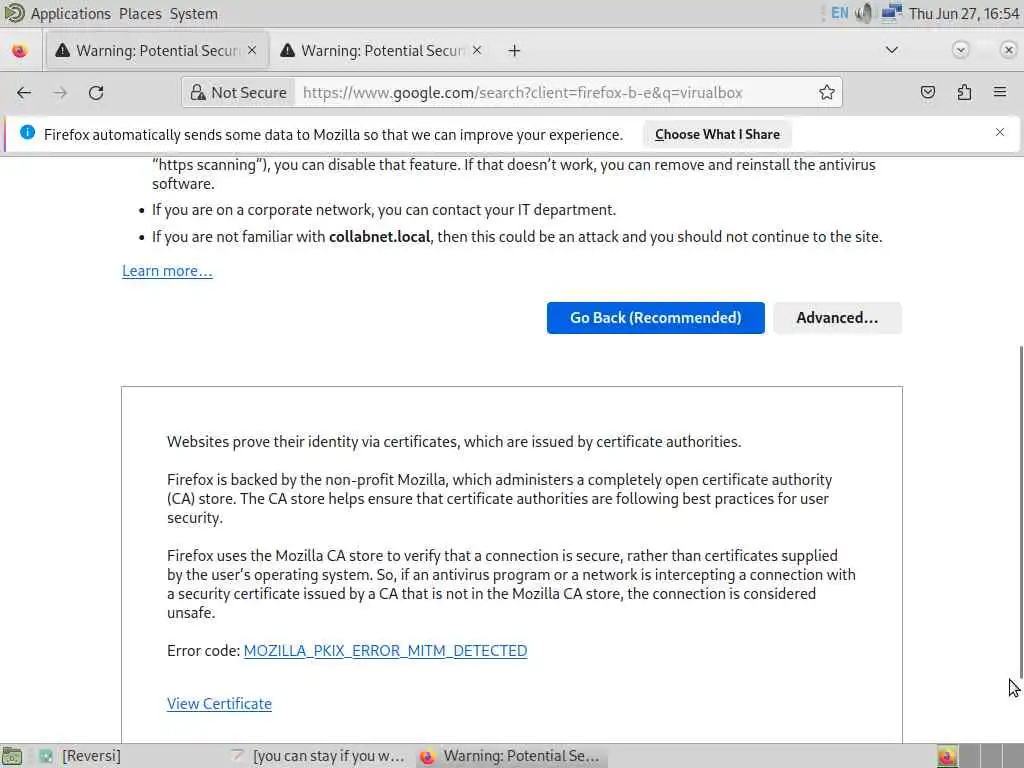Expand the list all tabs chevron
Screen dimensions: 1024x768
(891, 50)
